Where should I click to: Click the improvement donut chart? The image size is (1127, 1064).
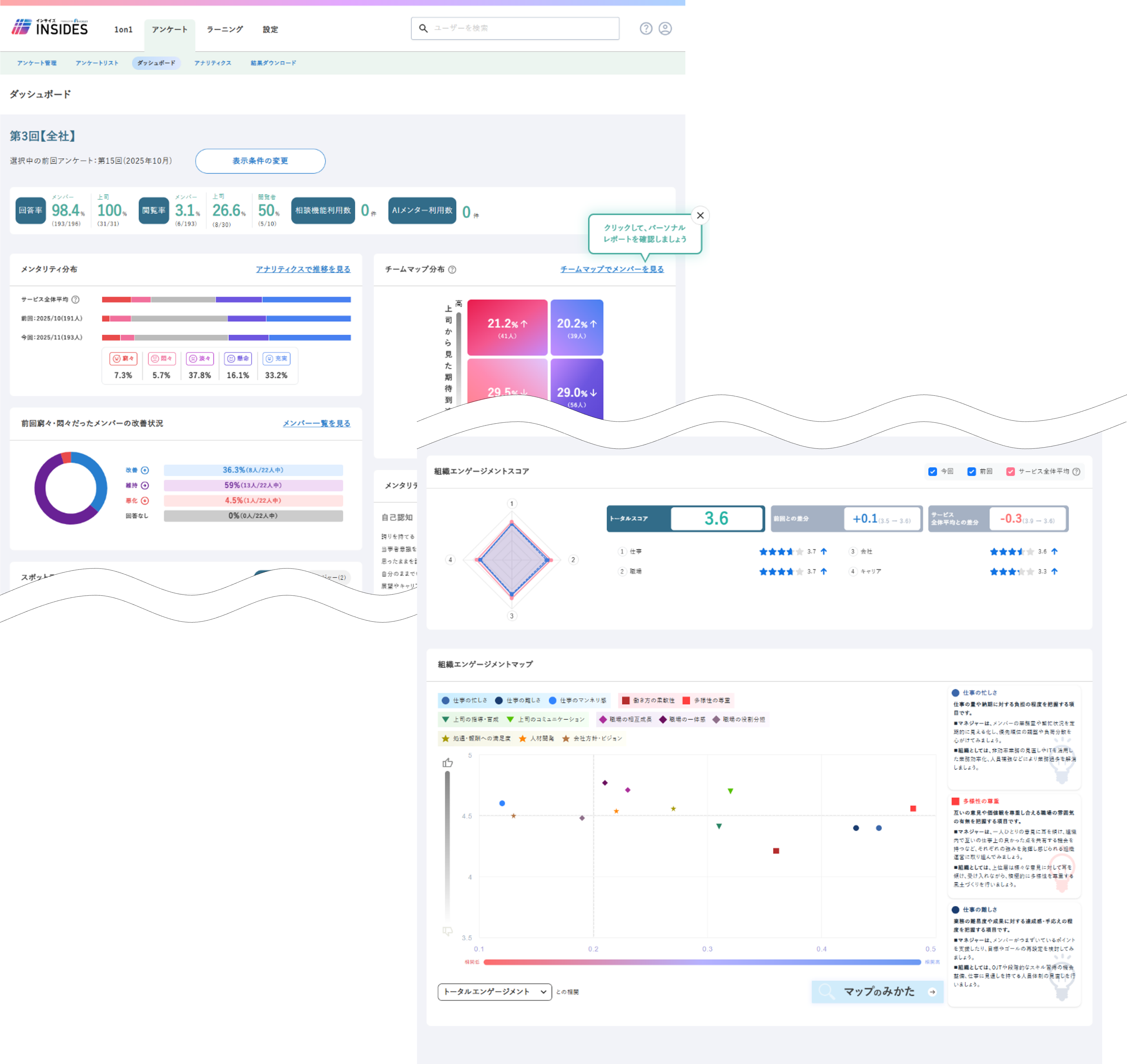coord(70,488)
